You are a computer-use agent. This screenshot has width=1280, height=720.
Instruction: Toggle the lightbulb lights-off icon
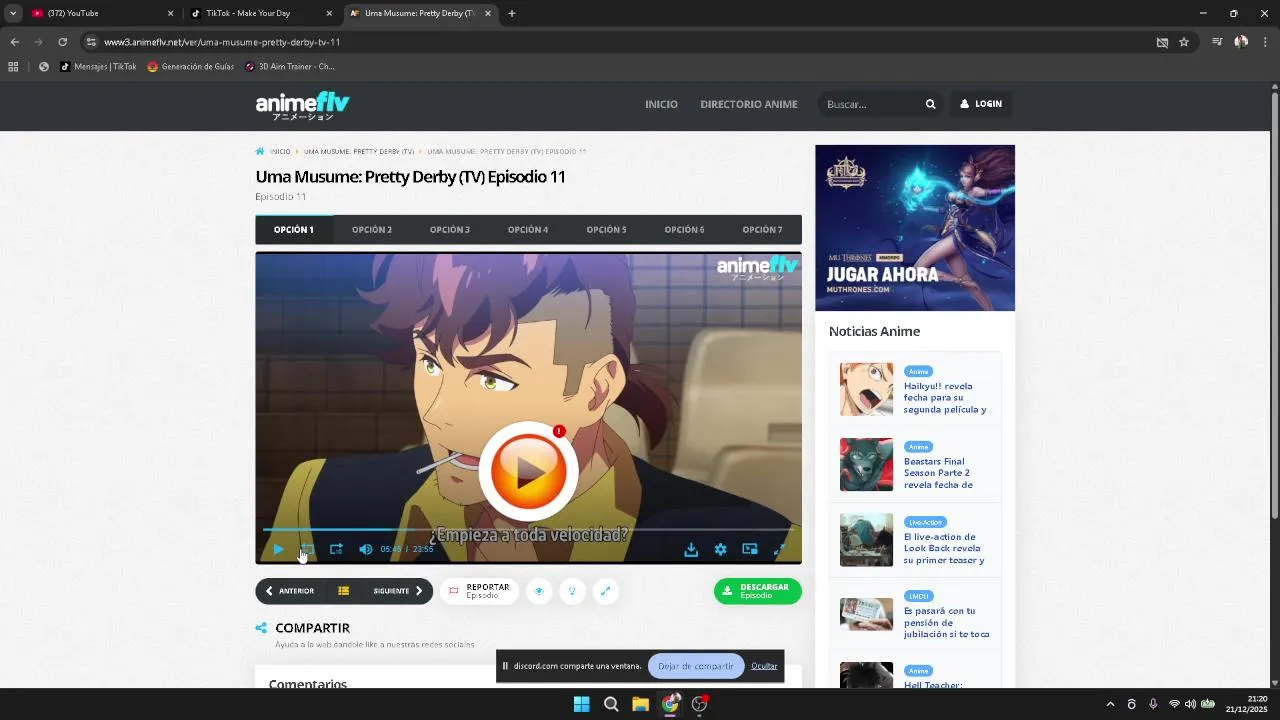[572, 591]
